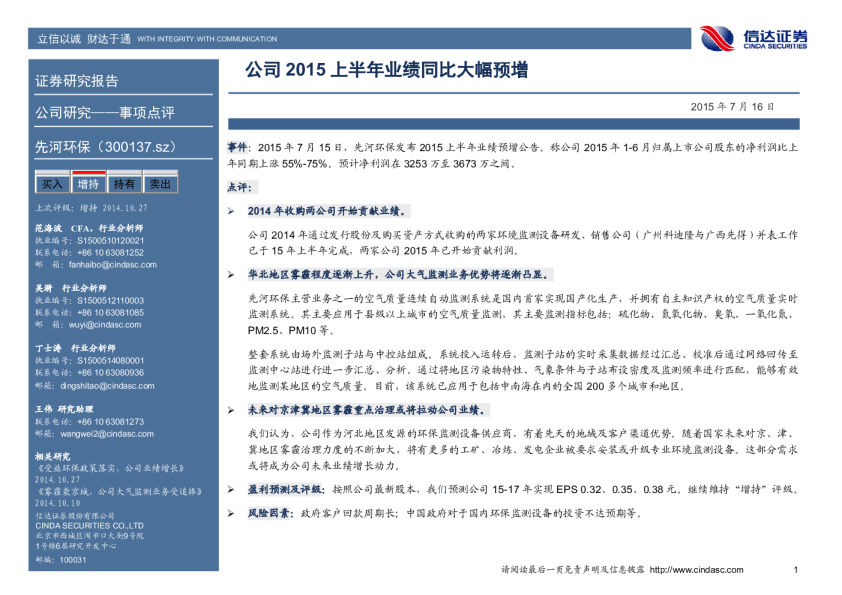Select the 买入 rating box
The width and height of the screenshot is (842, 595).
[x=51, y=184]
